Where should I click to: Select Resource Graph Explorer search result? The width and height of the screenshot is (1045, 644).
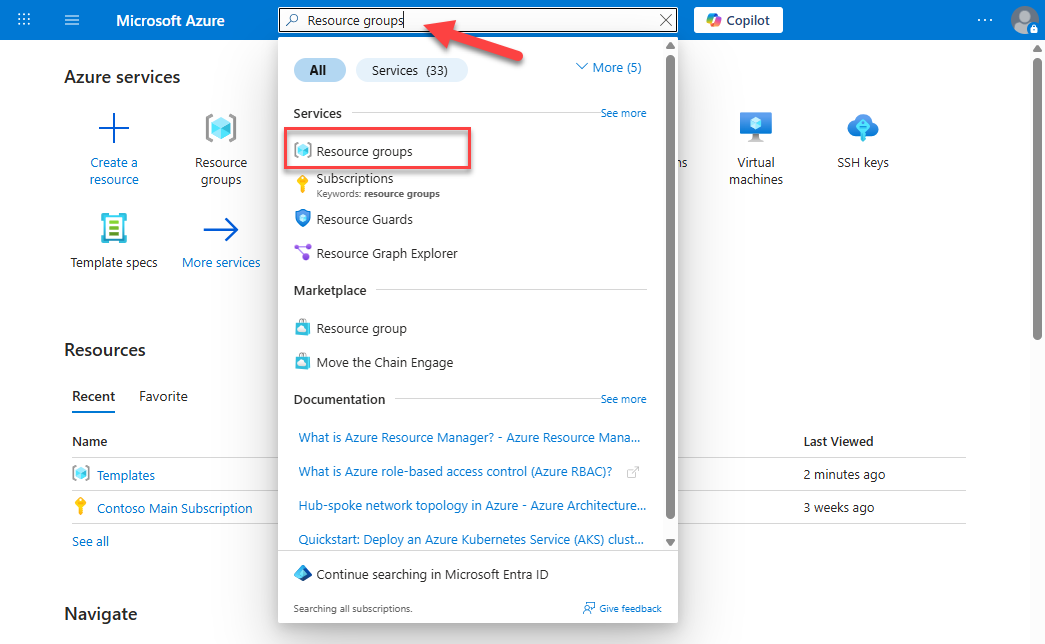click(x=387, y=253)
